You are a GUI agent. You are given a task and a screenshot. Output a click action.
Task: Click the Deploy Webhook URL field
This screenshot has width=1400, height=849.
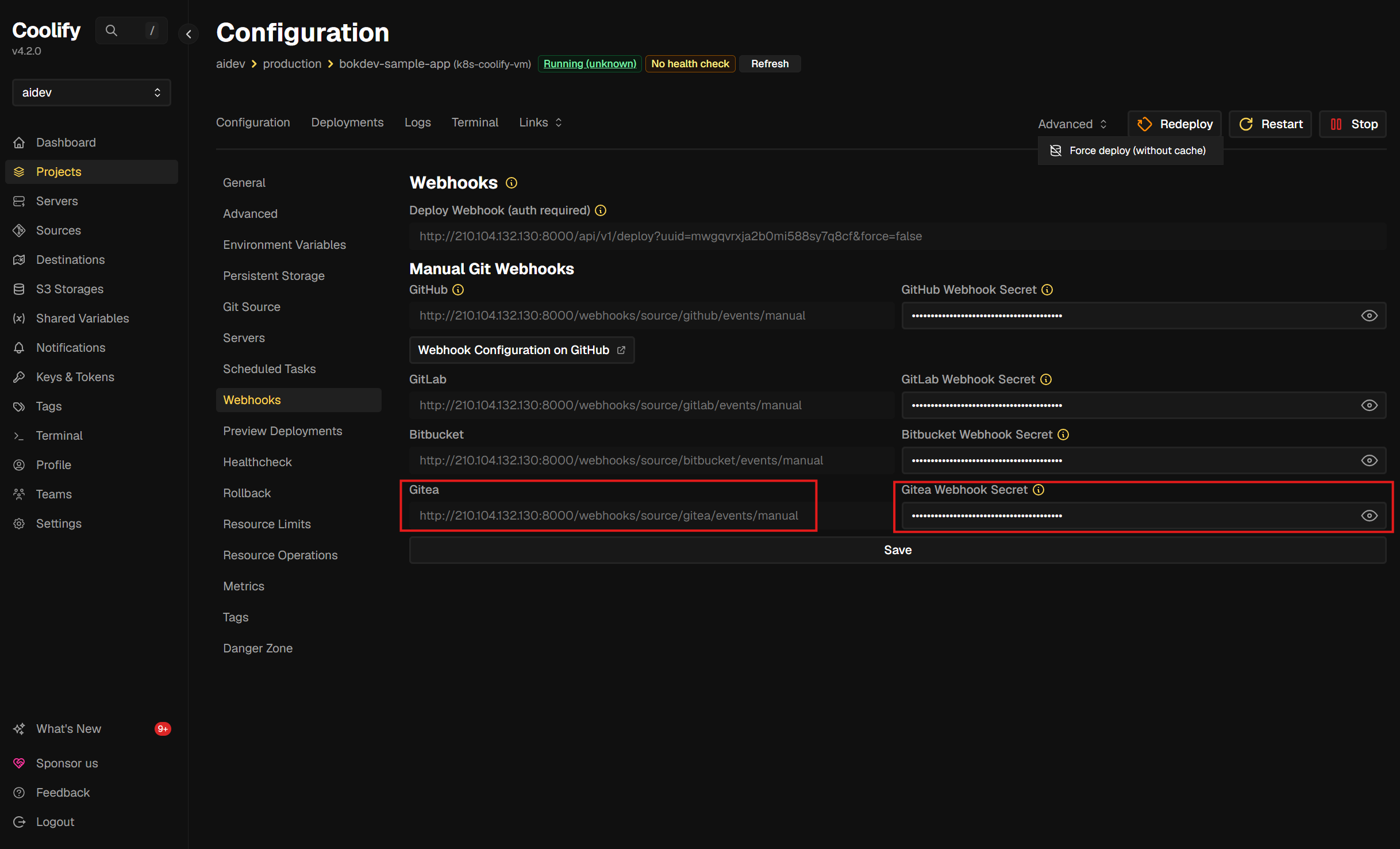(898, 236)
